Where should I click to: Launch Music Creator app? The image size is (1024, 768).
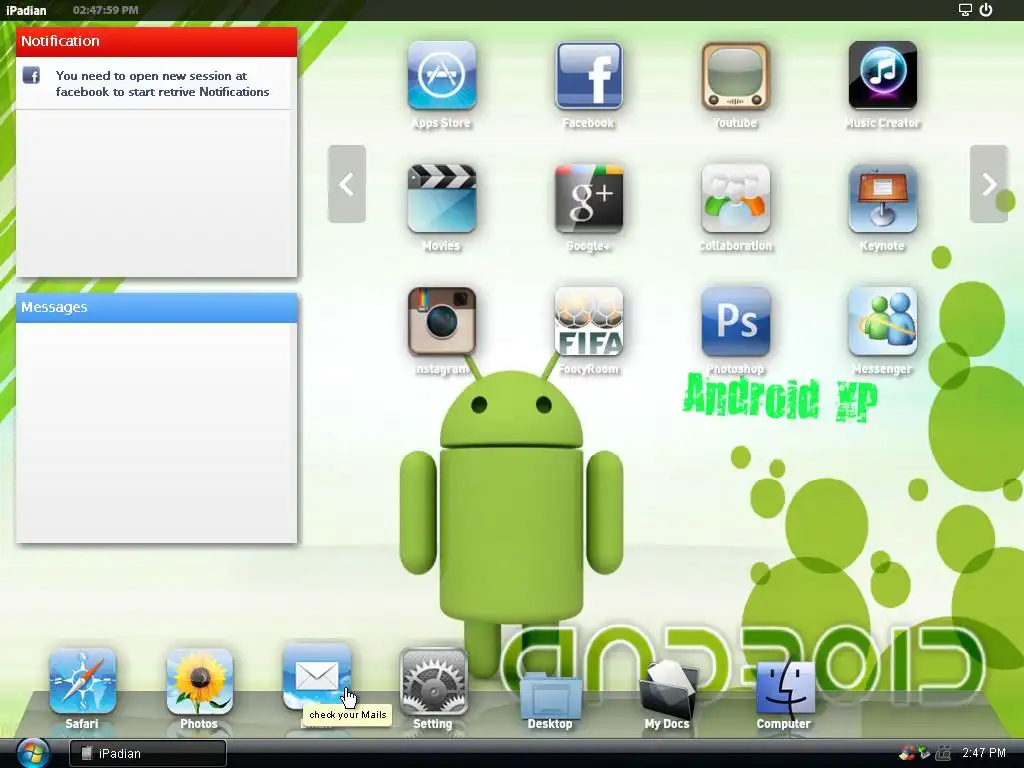tap(882, 75)
